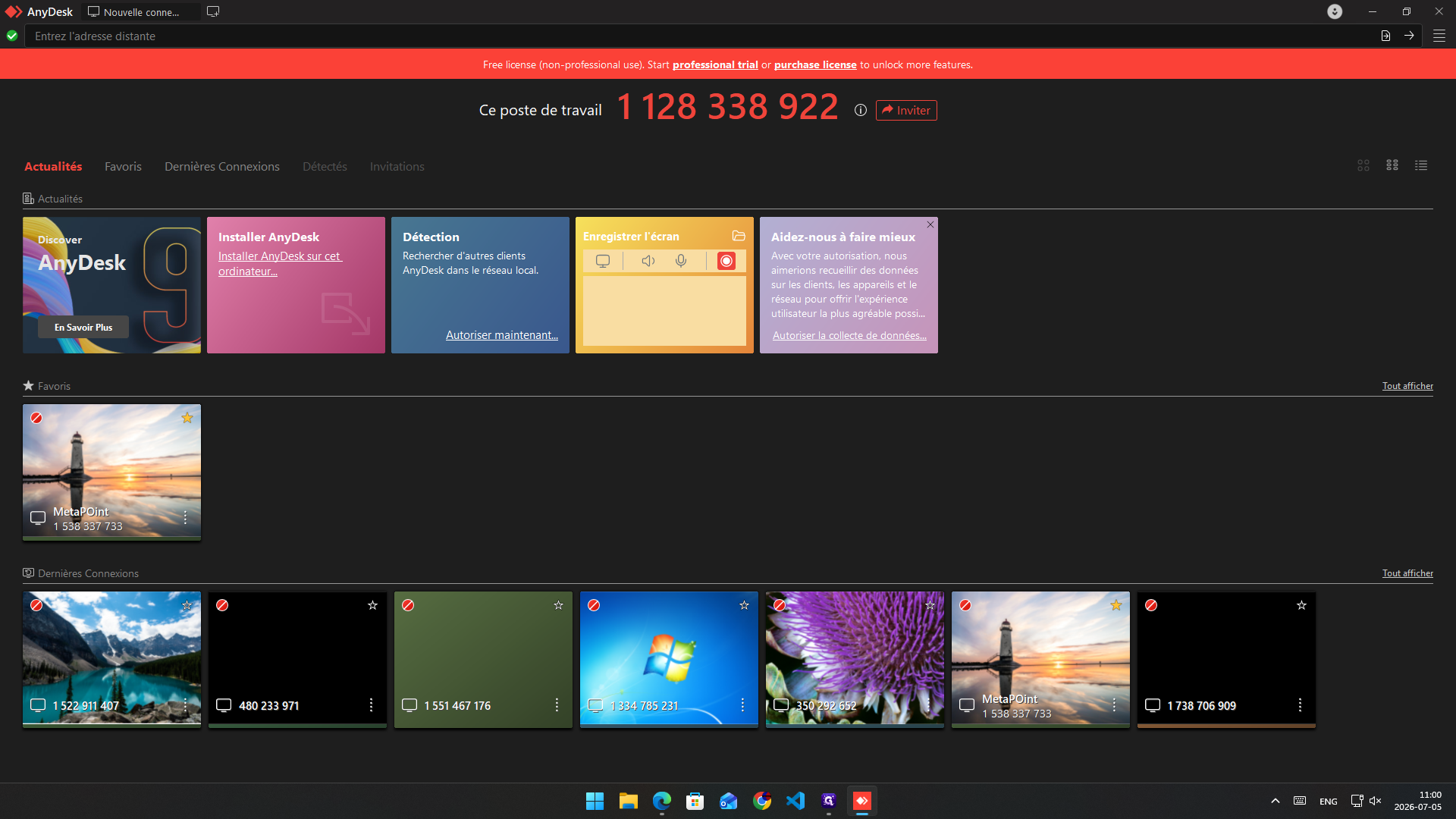Screen dimensions: 1456x819
Task: Open Visual Studio Code from taskbar
Action: click(x=795, y=801)
